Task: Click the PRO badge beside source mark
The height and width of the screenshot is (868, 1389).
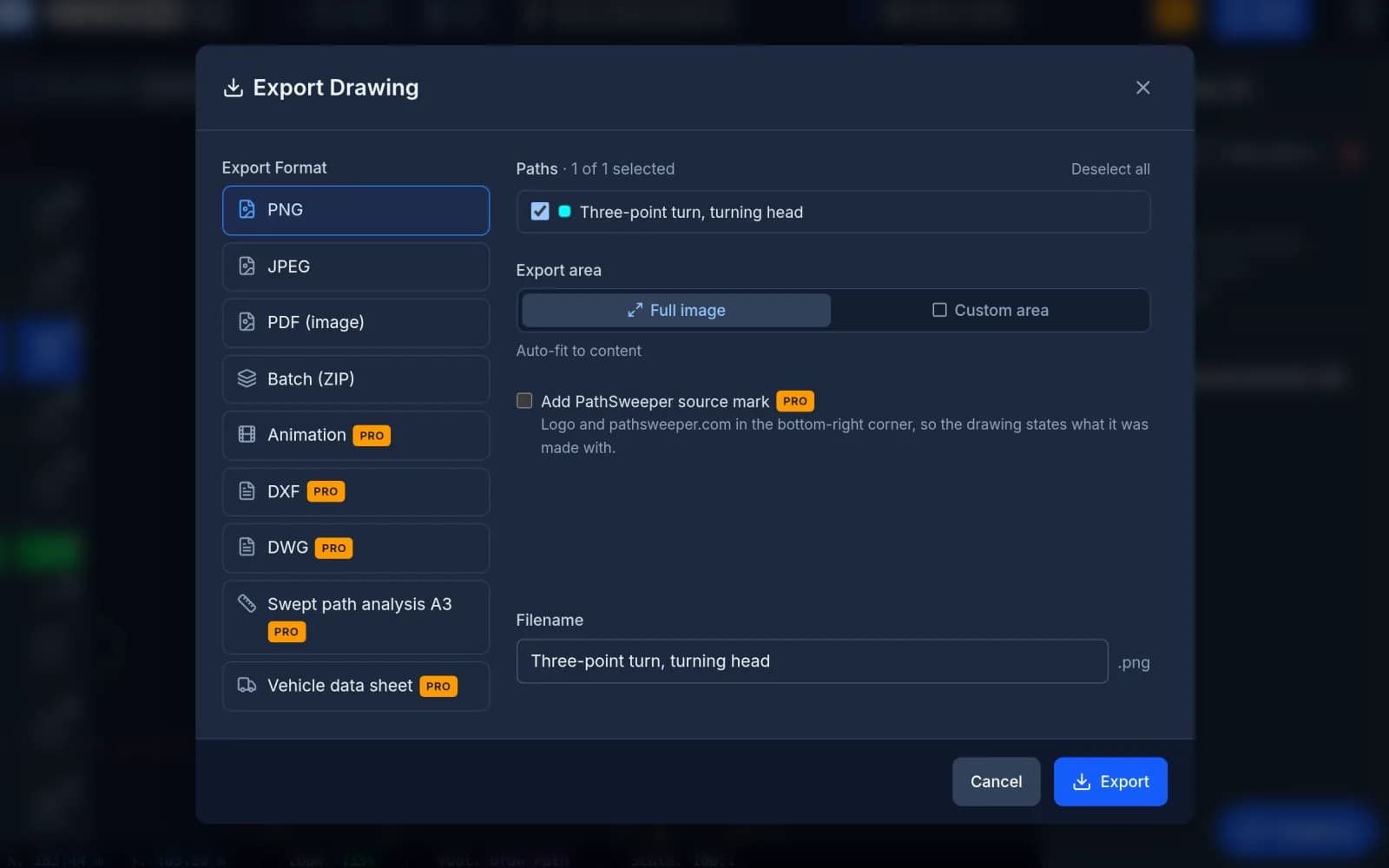Action: 794,401
